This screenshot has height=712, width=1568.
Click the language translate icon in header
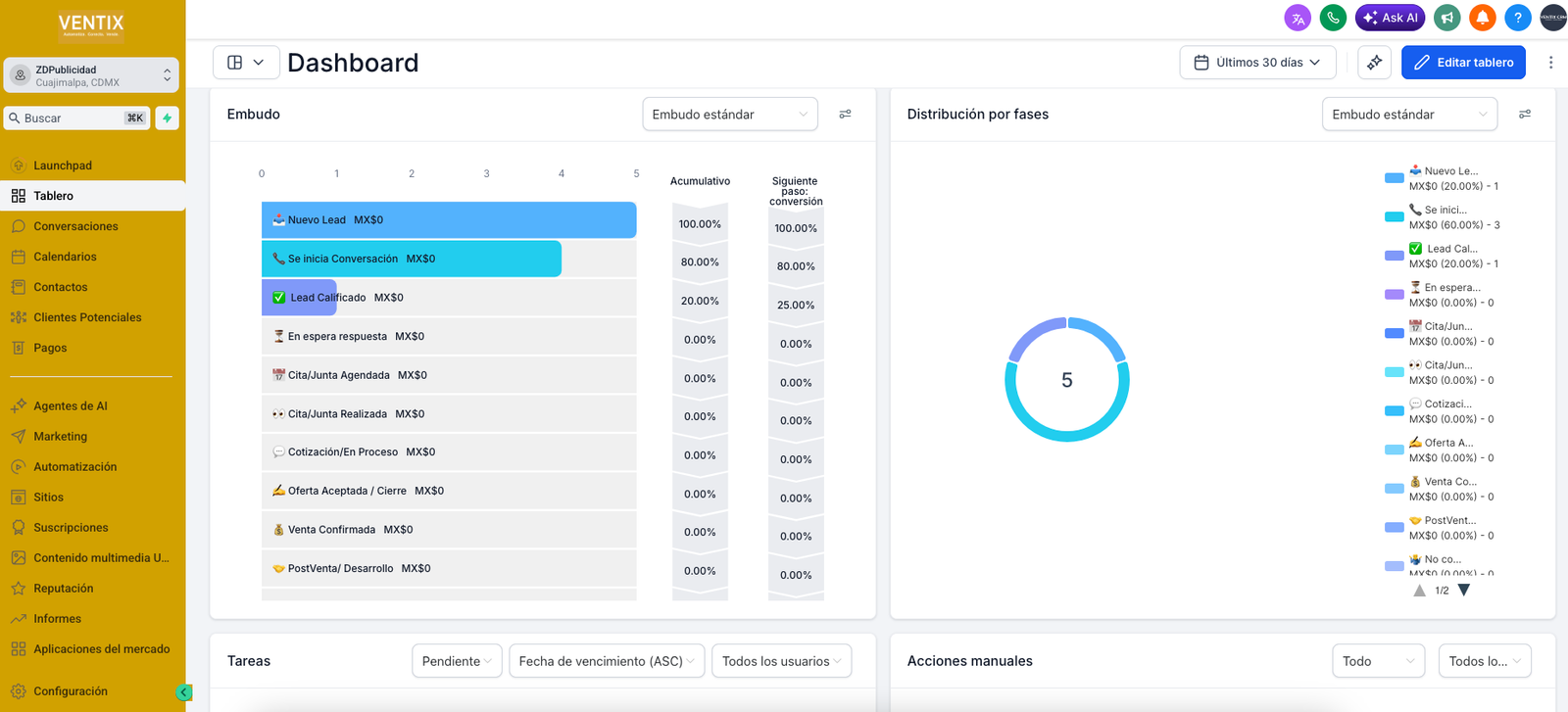[1298, 18]
